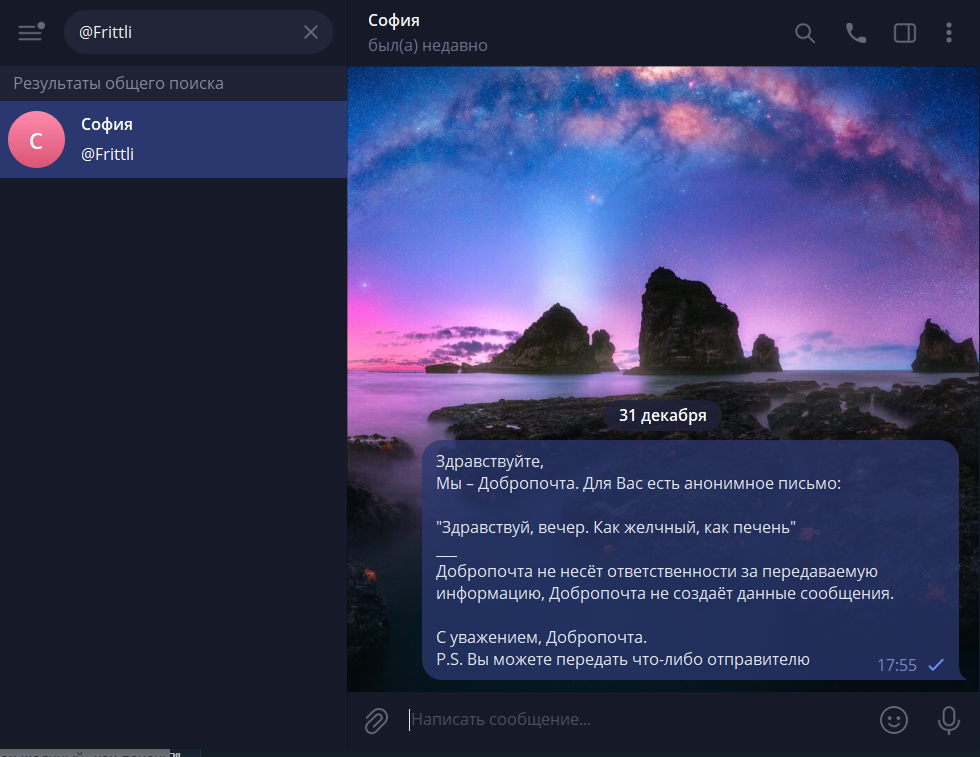The image size is (980, 757).
Task: Search within the София chat
Action: 804,33
